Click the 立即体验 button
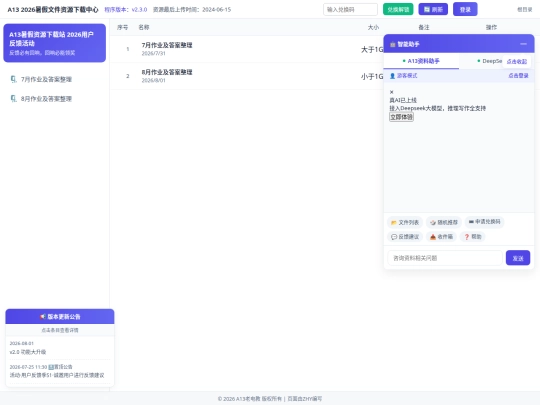 (x=401, y=117)
